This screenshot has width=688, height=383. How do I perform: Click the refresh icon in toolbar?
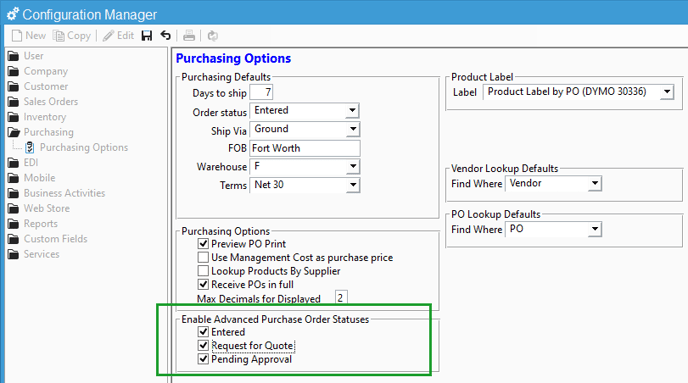[x=213, y=36]
